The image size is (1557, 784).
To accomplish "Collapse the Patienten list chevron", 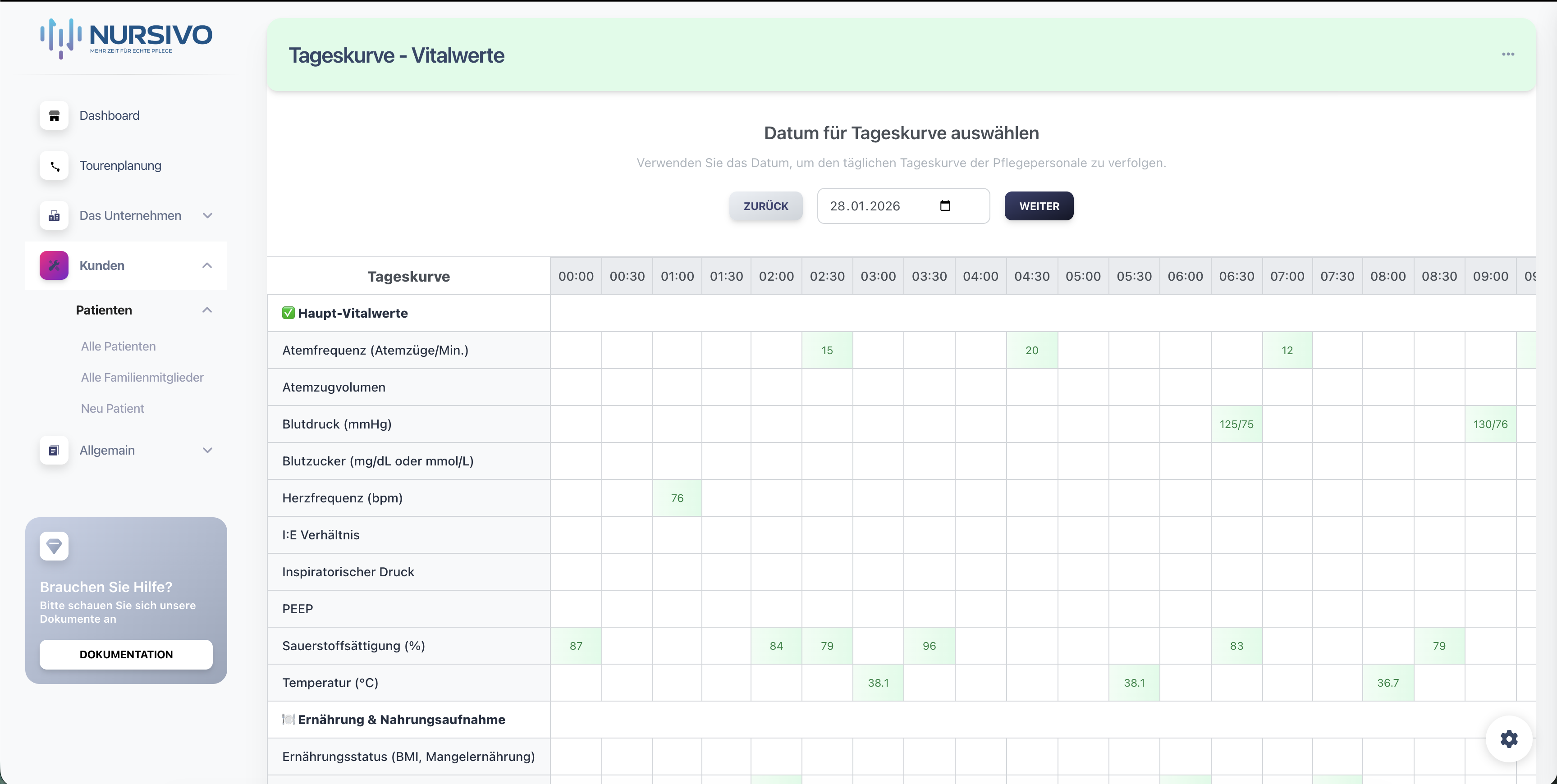I will pyautogui.click(x=207, y=310).
